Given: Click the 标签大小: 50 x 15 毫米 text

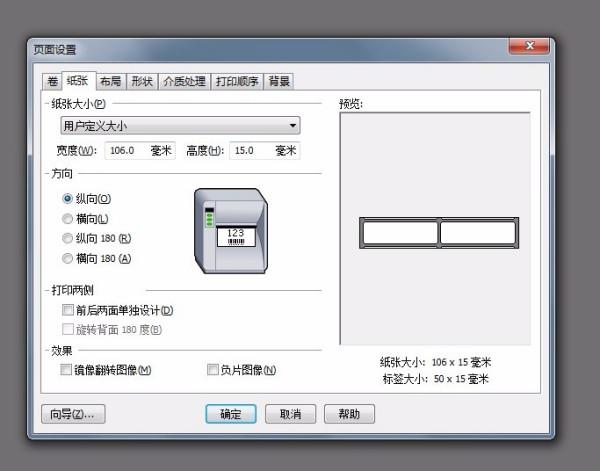Looking at the screenshot, I should point(436,379).
